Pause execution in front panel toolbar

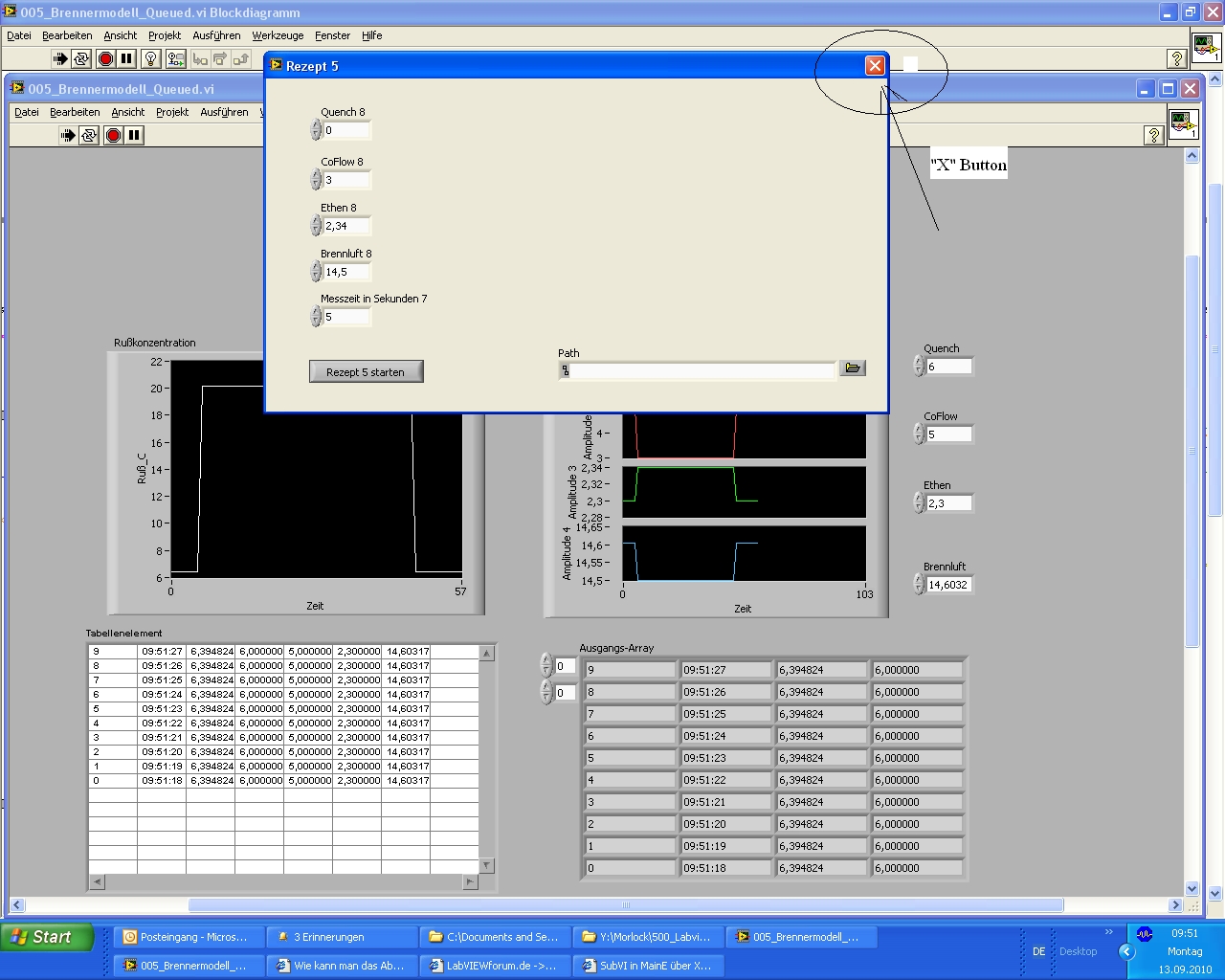134,136
